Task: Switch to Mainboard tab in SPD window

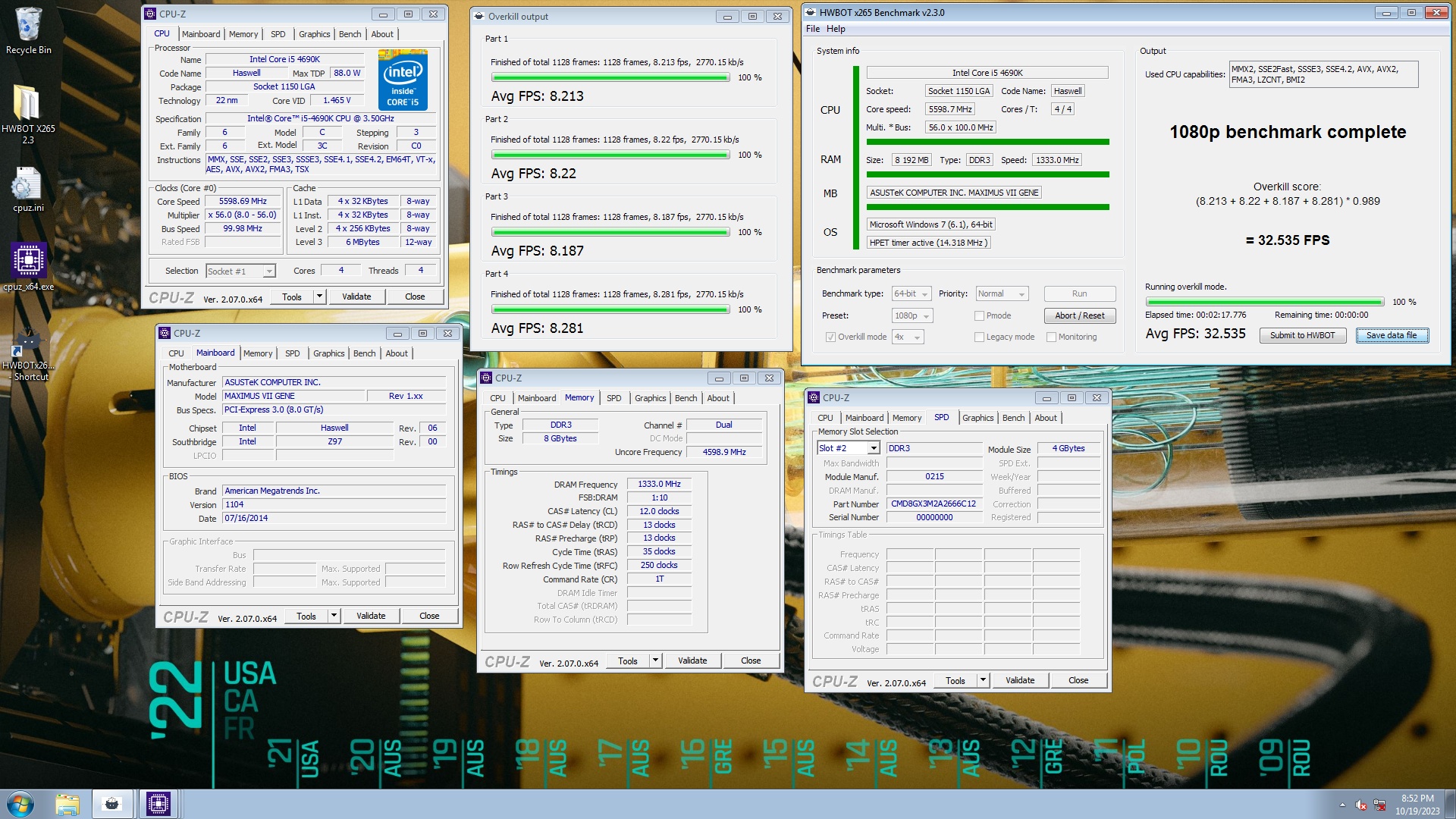Action: coord(864,418)
